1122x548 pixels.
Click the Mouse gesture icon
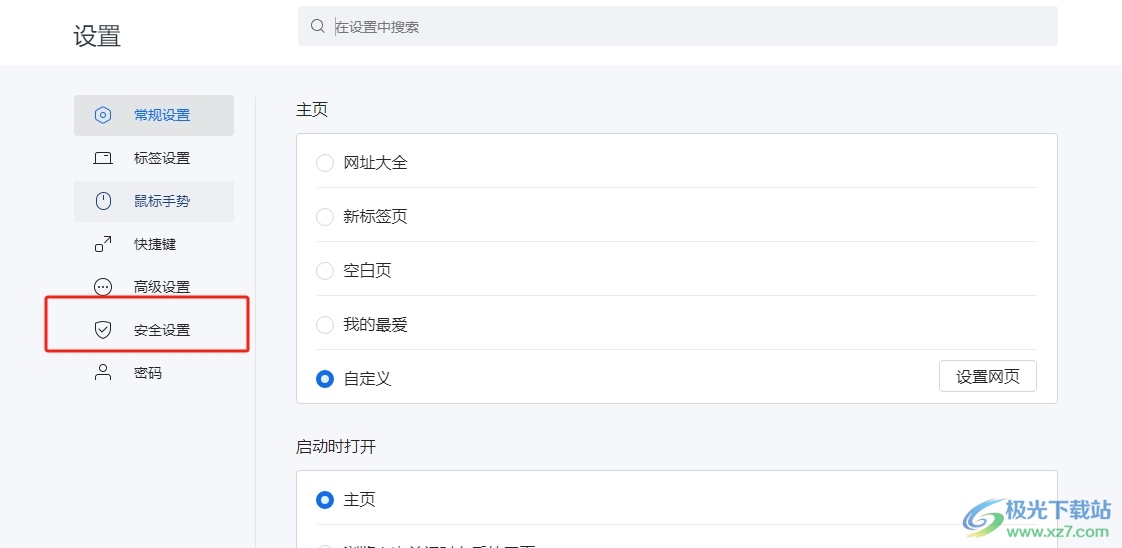coord(103,201)
